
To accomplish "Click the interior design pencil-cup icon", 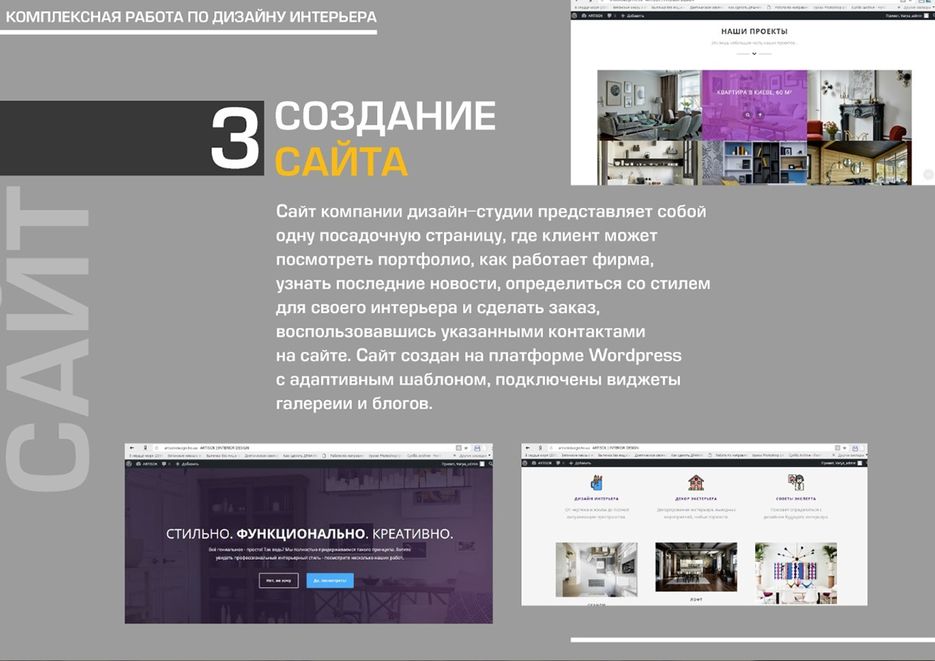I will coord(596,483).
